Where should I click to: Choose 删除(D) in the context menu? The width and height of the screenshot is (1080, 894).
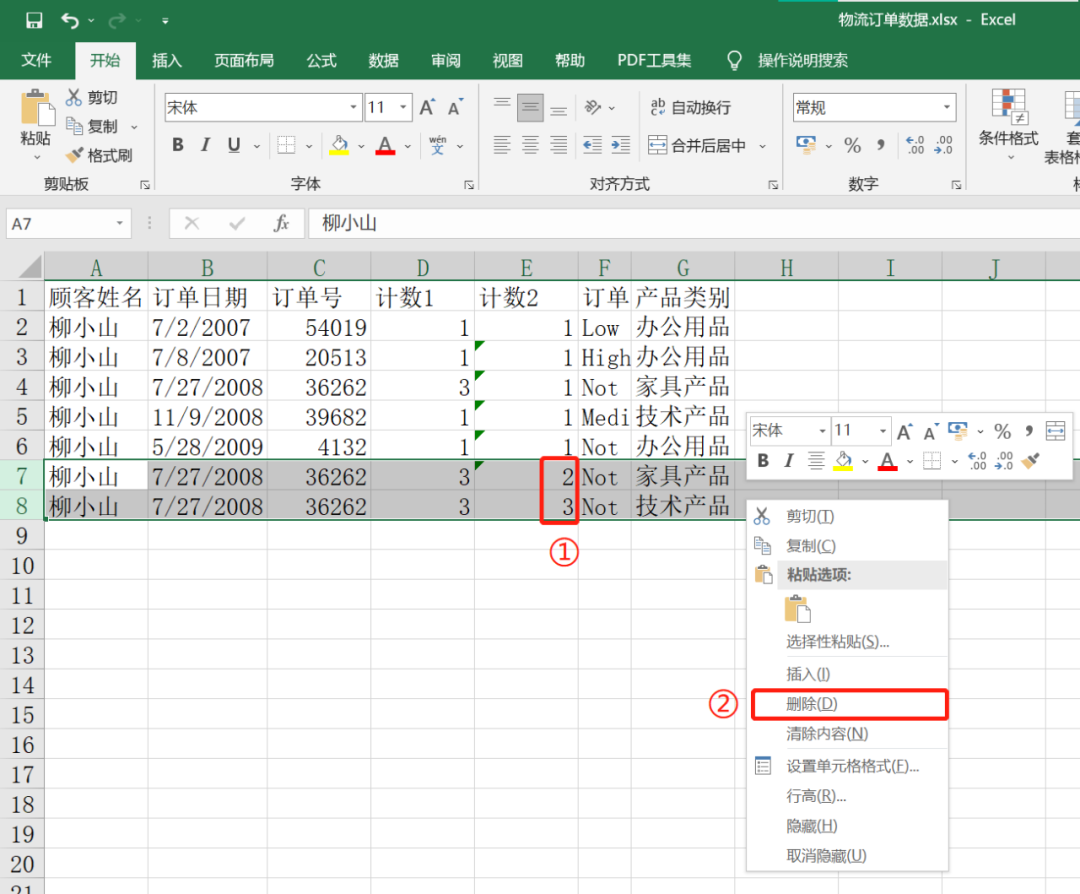850,704
